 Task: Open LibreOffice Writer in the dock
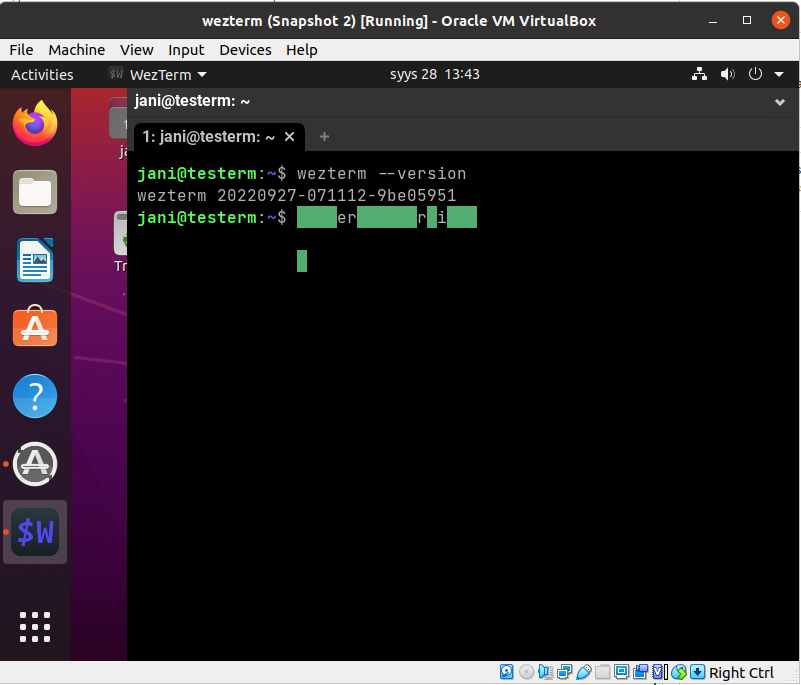click(35, 261)
